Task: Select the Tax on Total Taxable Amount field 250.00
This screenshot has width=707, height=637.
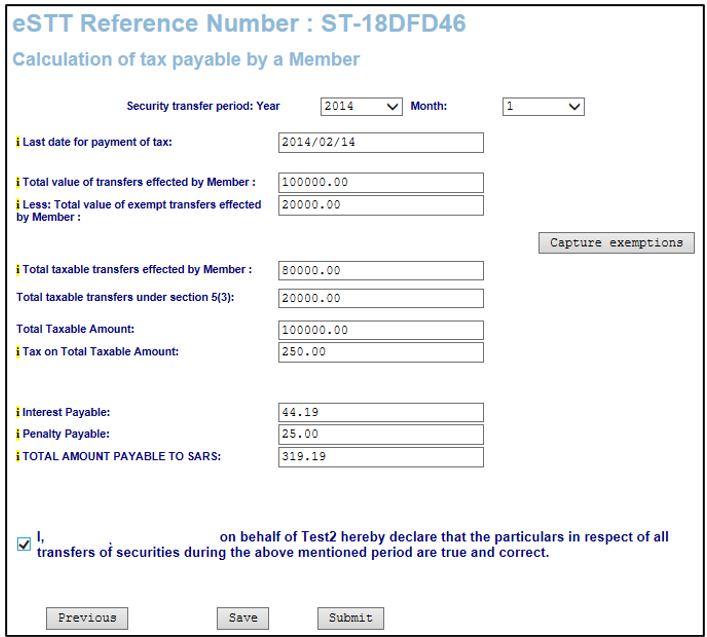Action: [381, 352]
